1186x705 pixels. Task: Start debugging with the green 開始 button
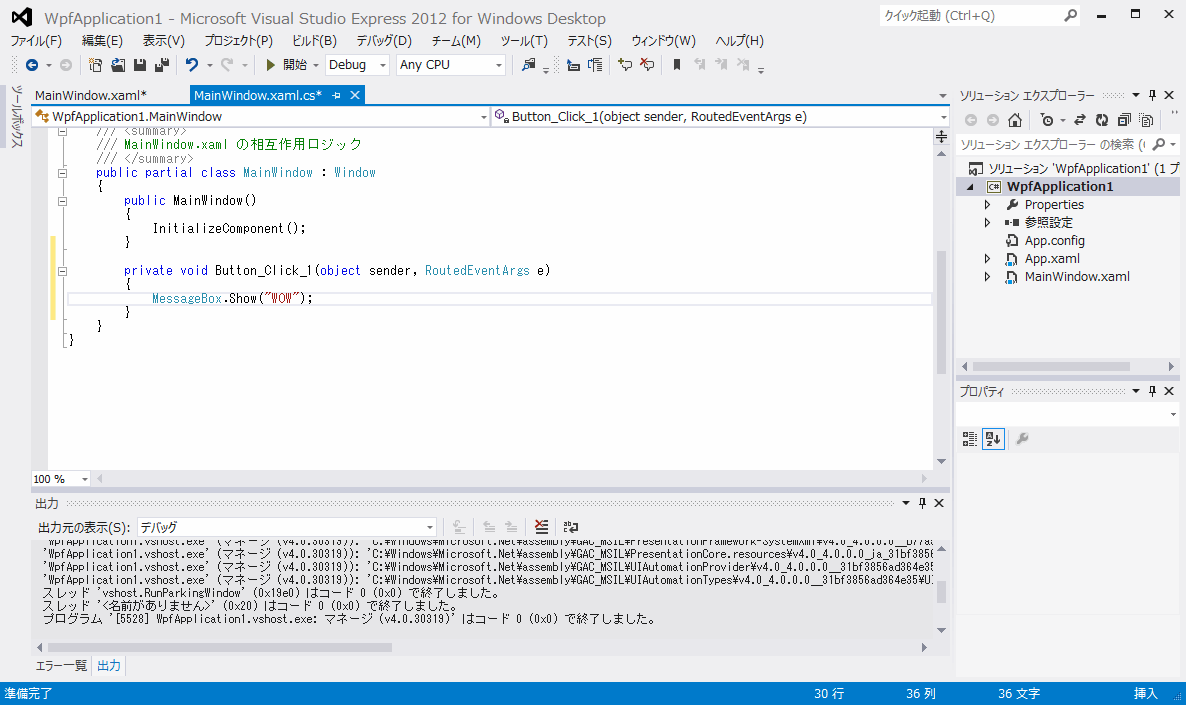click(286, 65)
